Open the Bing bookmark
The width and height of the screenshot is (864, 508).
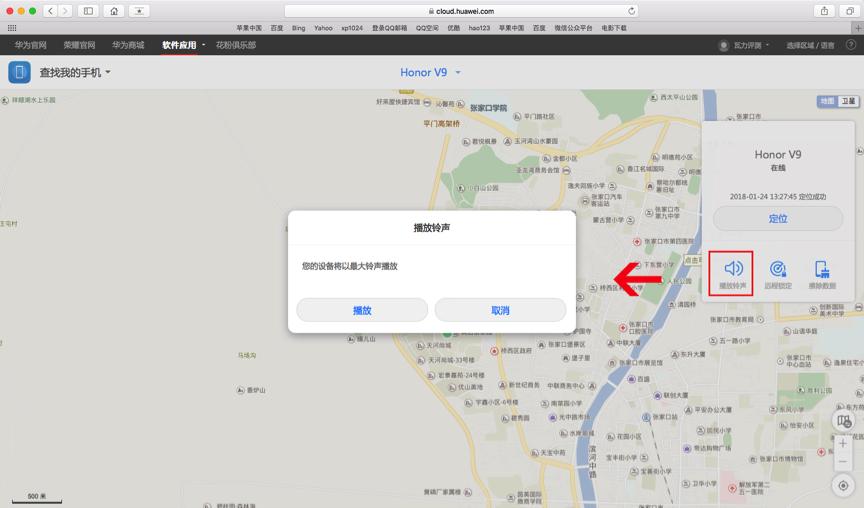point(298,28)
